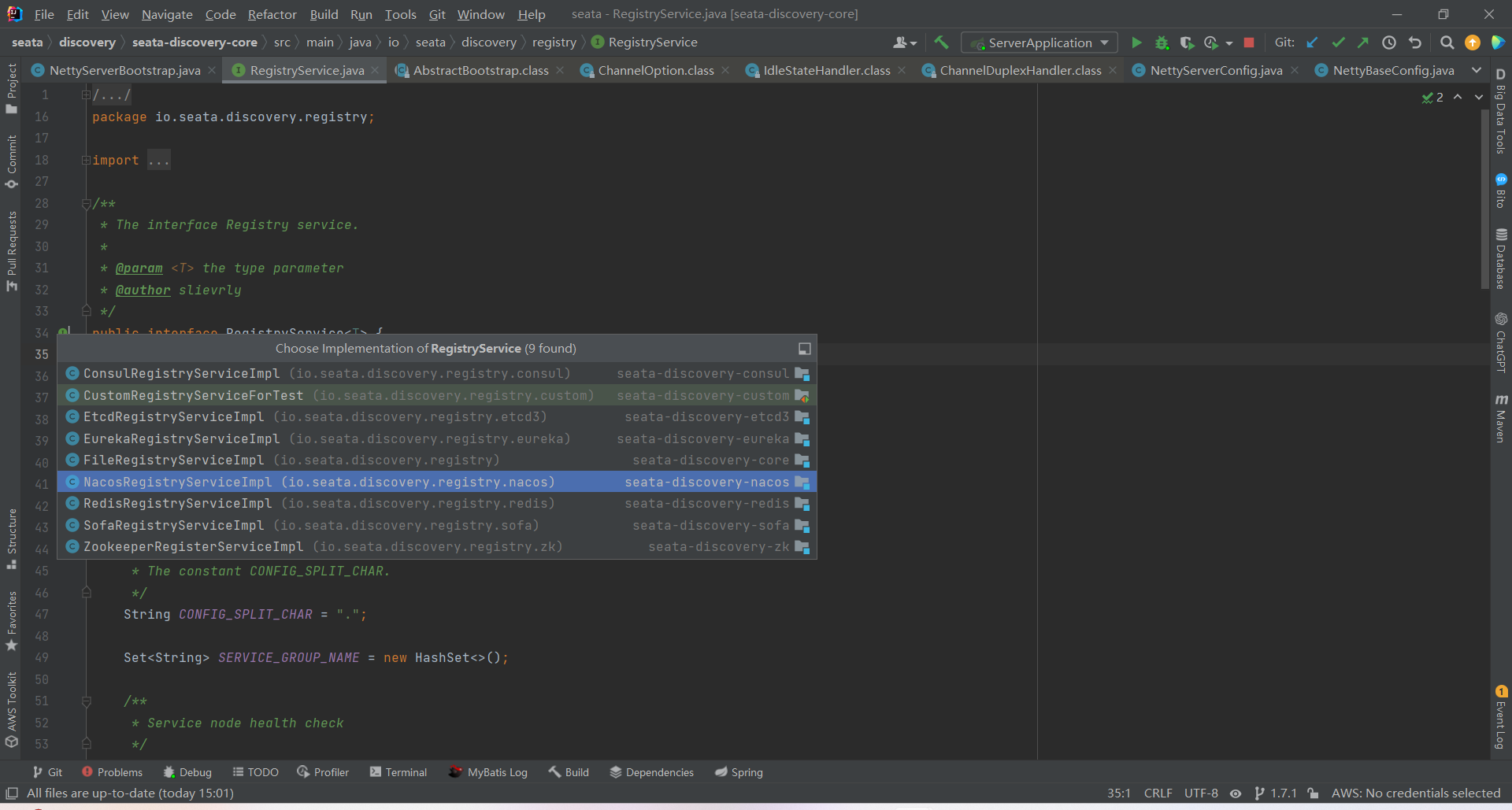The height and width of the screenshot is (810, 1512).
Task: Open Git branch 1.7.1 selector
Action: pyautogui.click(x=1276, y=793)
